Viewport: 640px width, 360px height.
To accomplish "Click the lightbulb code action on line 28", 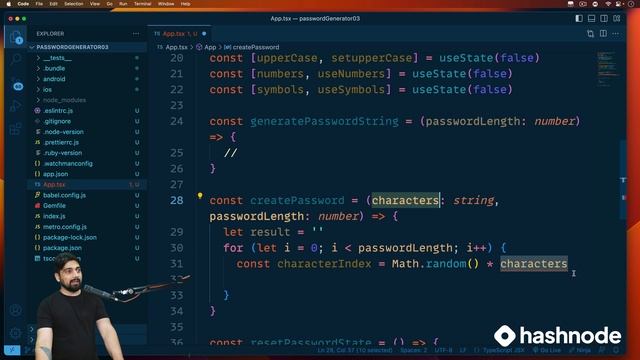I will click(200, 196).
